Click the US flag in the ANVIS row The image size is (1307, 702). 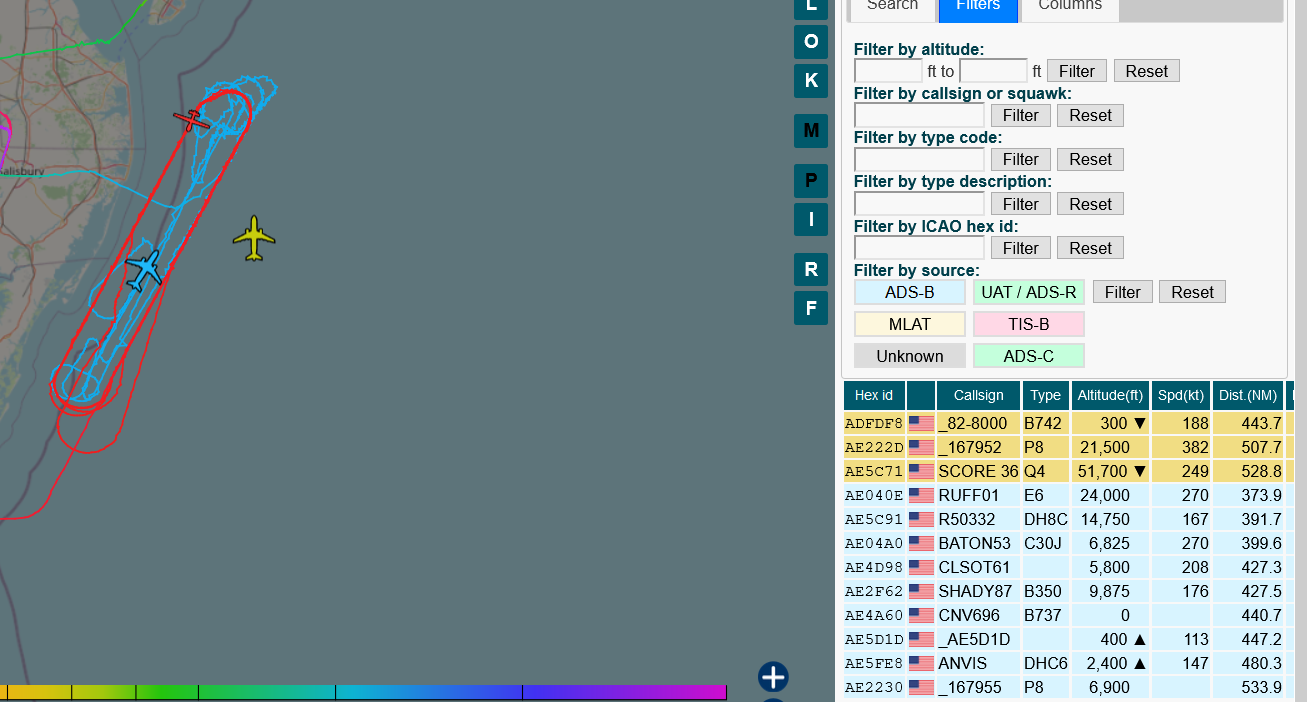(921, 663)
